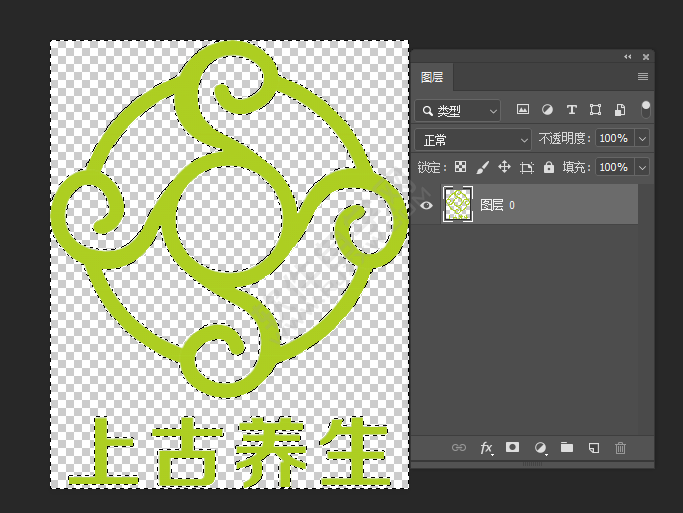Hide 图层 0 with eye icon

tap(426, 205)
